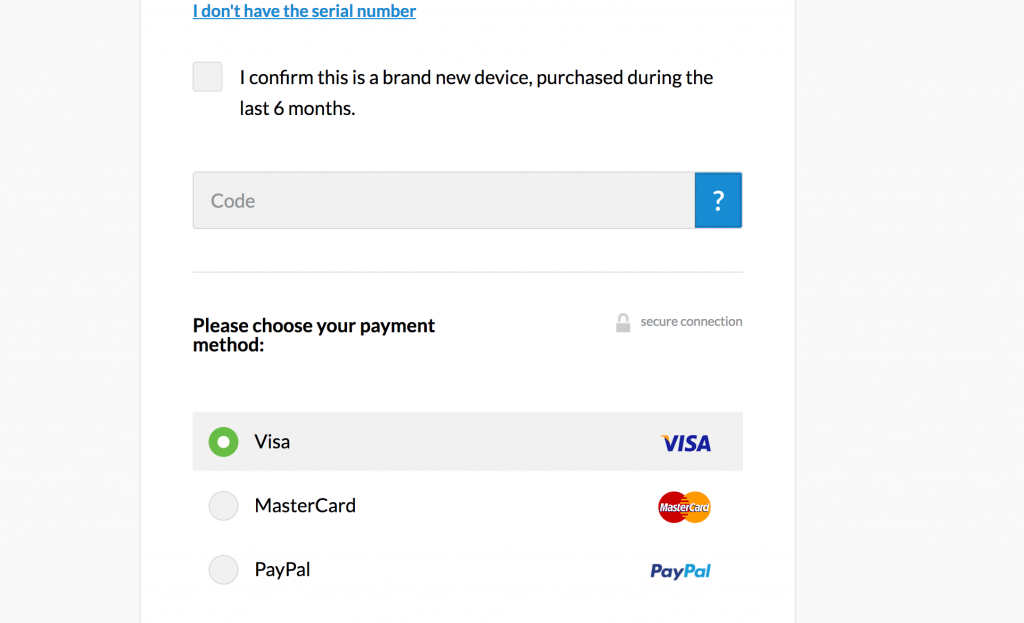1024x623 pixels.
Task: Click the PayPal logo
Action: 680,571
